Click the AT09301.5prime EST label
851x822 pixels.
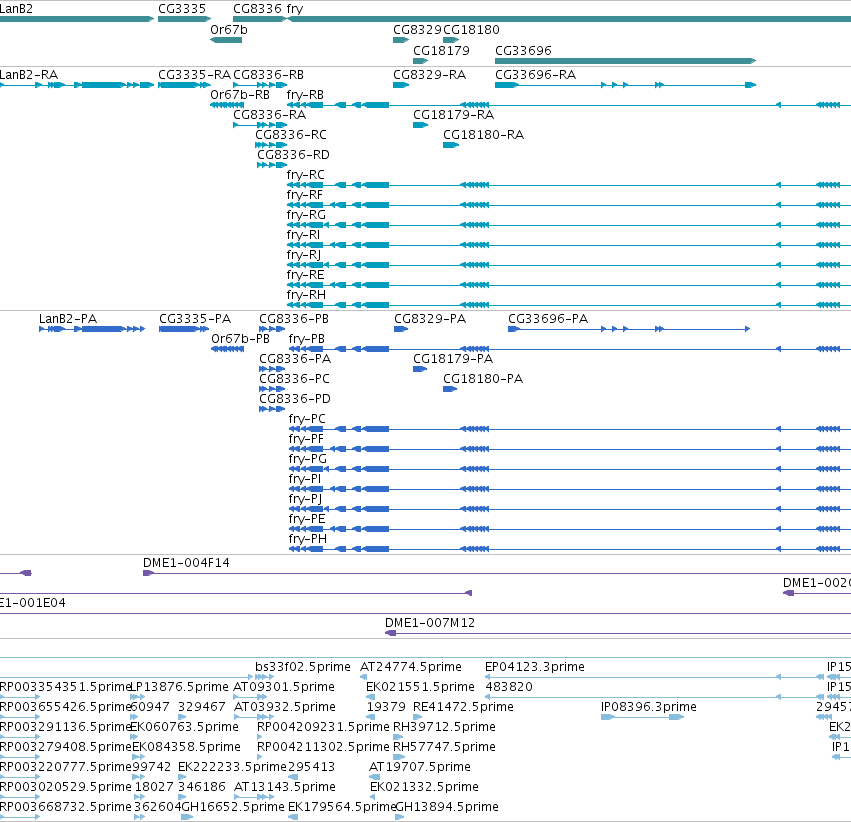(284, 687)
